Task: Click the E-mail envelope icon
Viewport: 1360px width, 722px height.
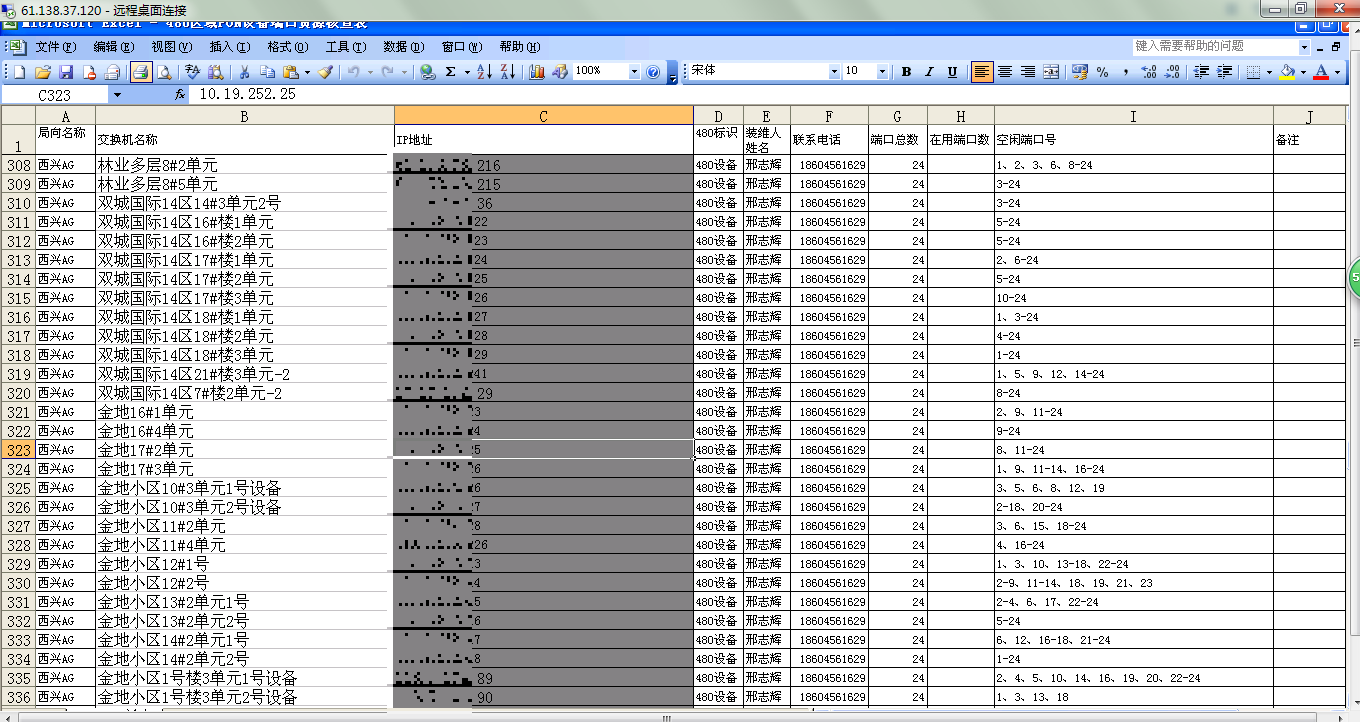Action: tap(112, 72)
